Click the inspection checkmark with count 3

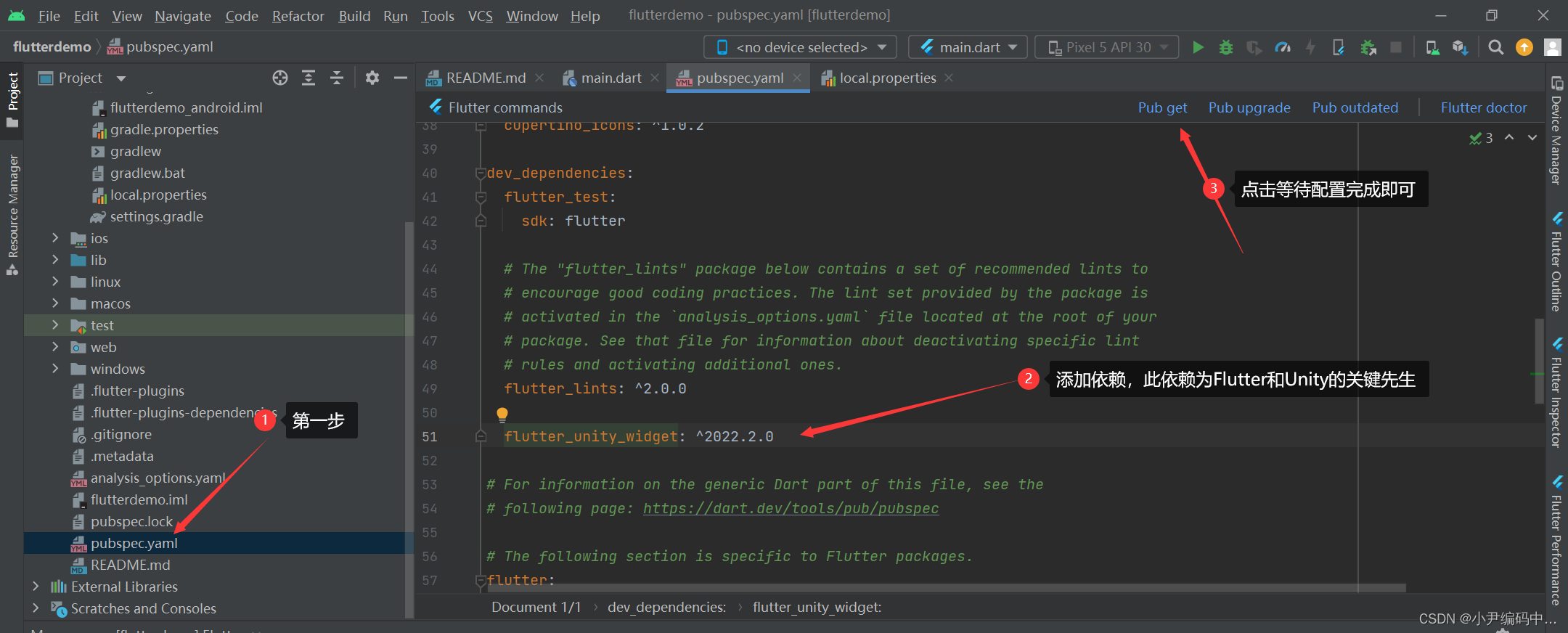pyautogui.click(x=1481, y=138)
